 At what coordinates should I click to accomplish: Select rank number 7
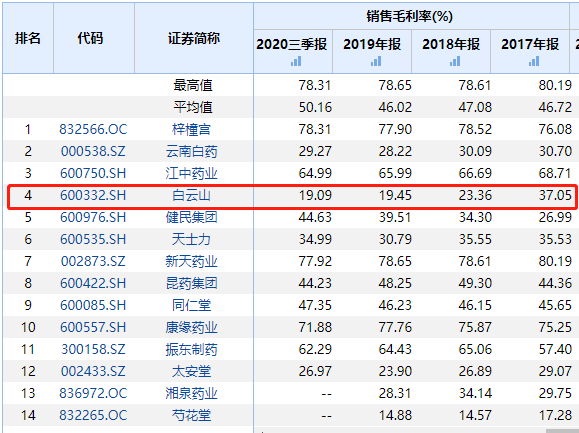coord(28,261)
